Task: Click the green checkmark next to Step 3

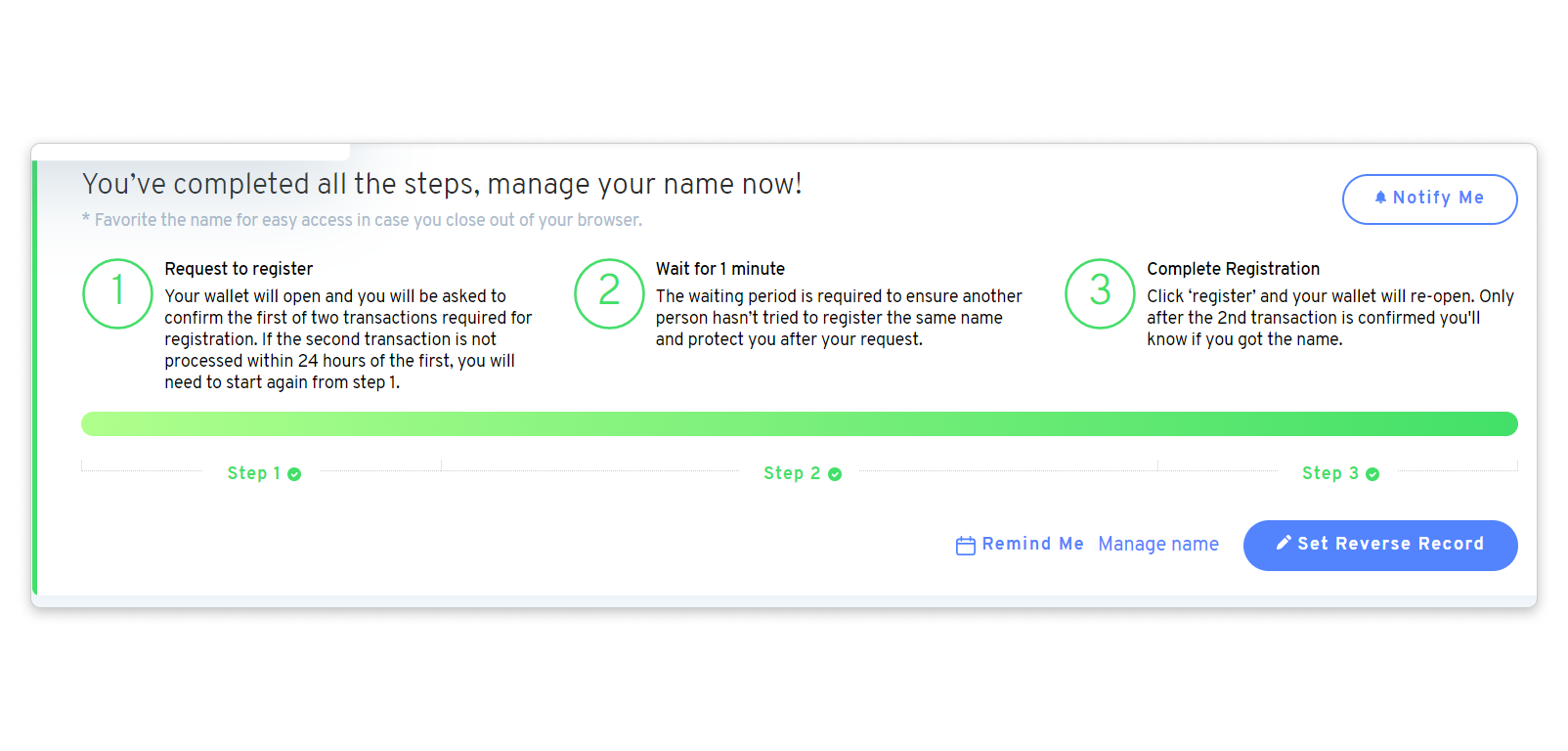Action: [1372, 474]
